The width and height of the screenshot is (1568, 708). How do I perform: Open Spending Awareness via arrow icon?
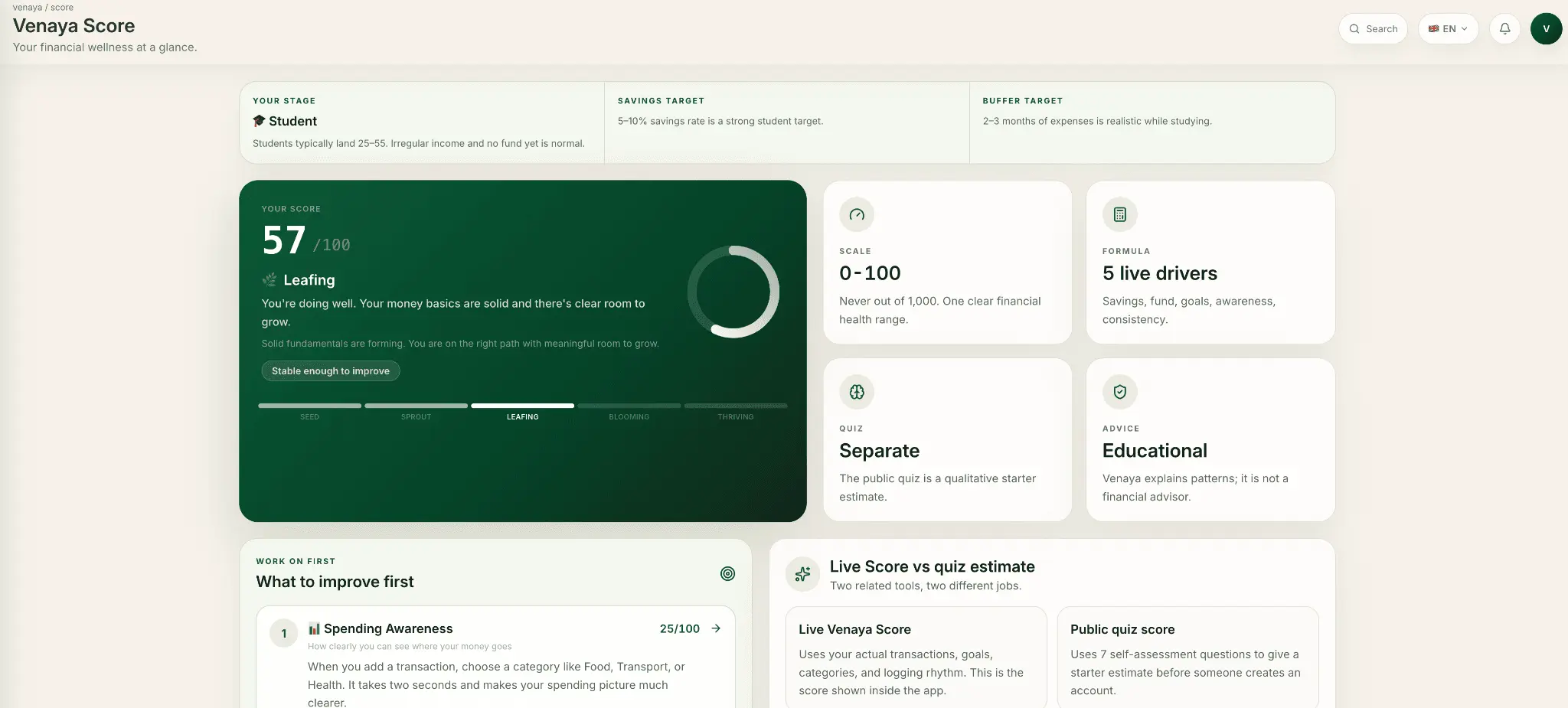tap(716, 628)
